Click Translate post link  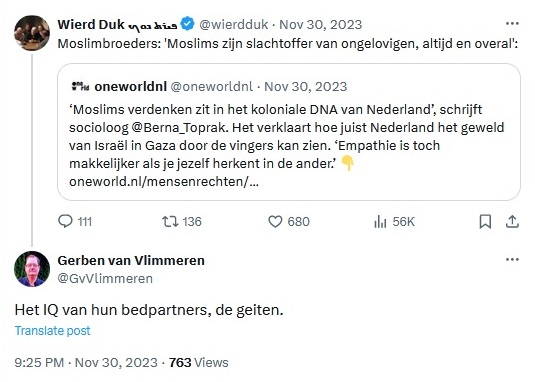pos(53,330)
